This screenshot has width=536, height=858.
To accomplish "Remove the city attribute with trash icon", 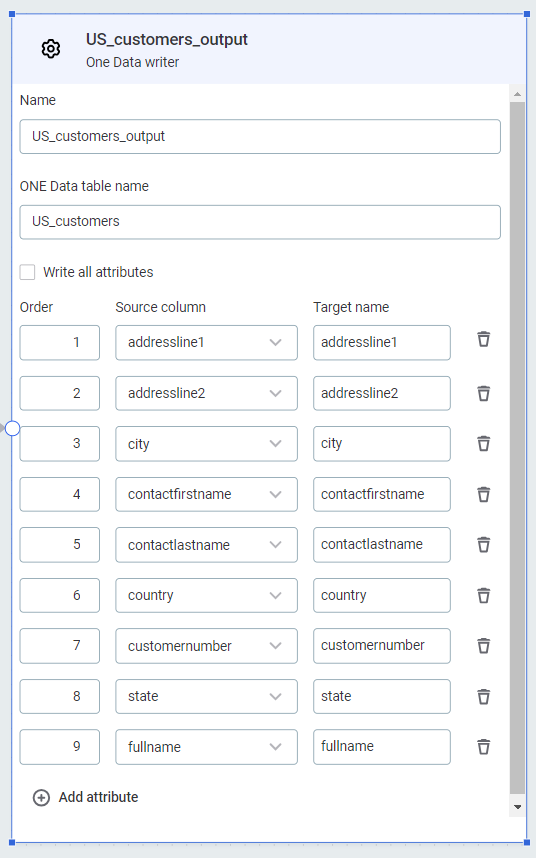I will (483, 443).
